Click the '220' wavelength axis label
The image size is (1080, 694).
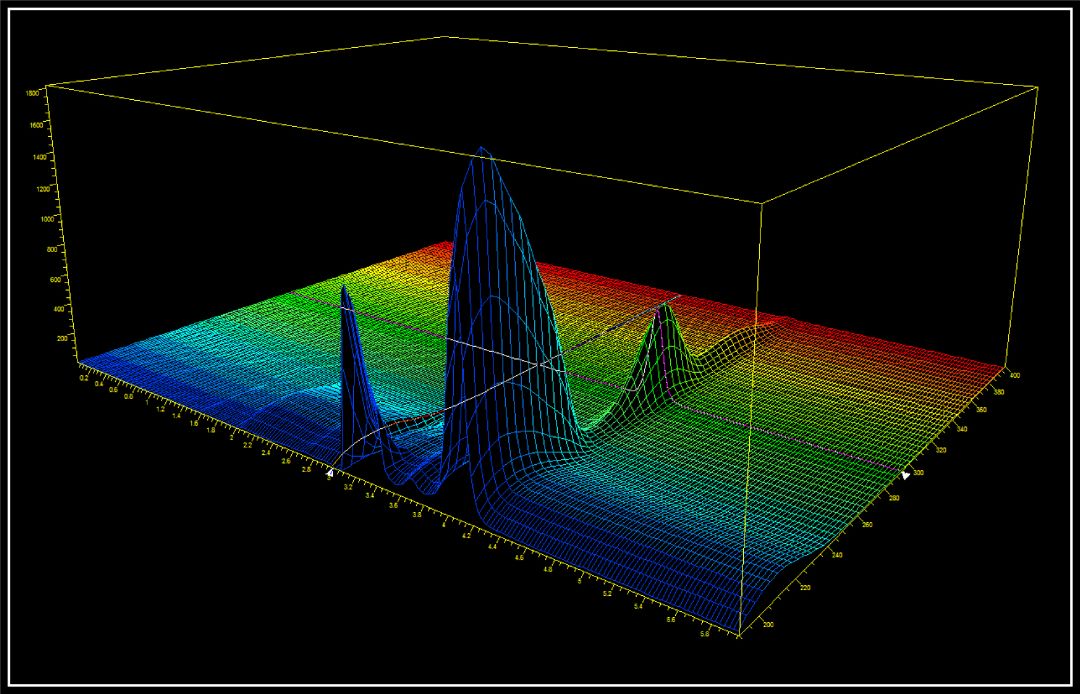pyautogui.click(x=805, y=587)
